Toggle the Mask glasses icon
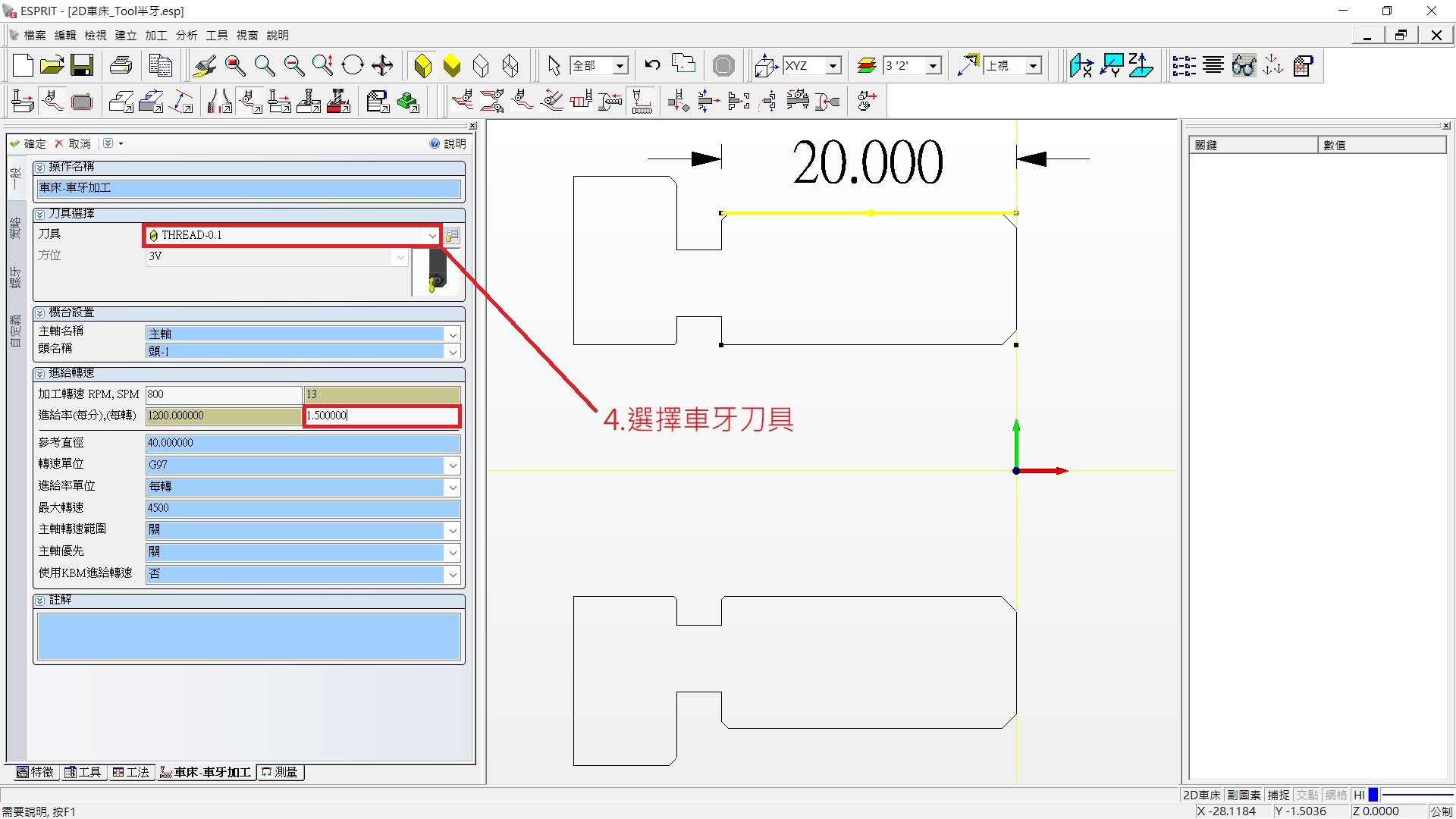 1243,65
